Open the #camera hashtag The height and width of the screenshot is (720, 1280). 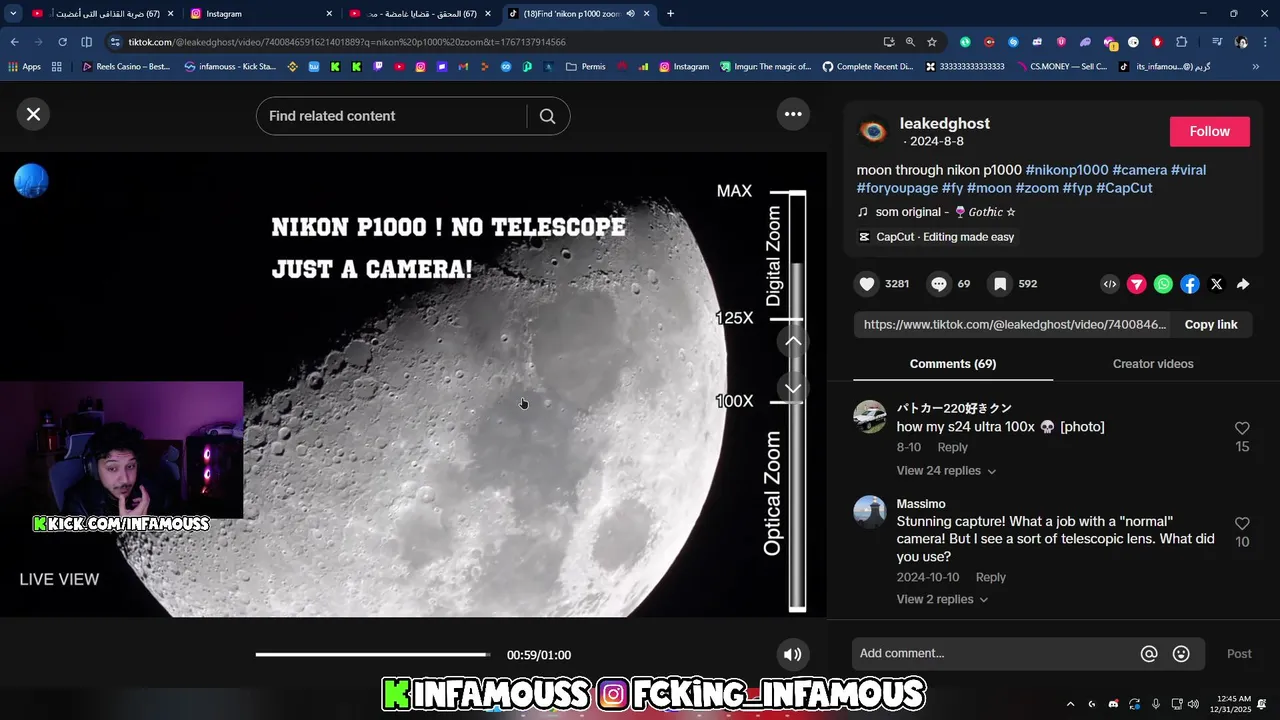coord(1140,170)
